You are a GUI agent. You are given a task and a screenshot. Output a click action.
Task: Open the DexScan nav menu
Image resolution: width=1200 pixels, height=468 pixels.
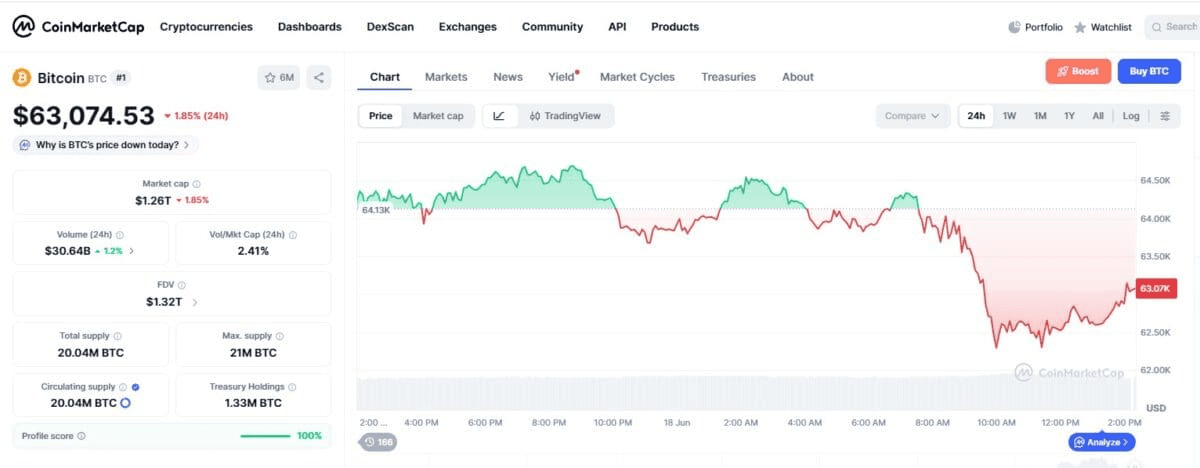click(x=390, y=27)
